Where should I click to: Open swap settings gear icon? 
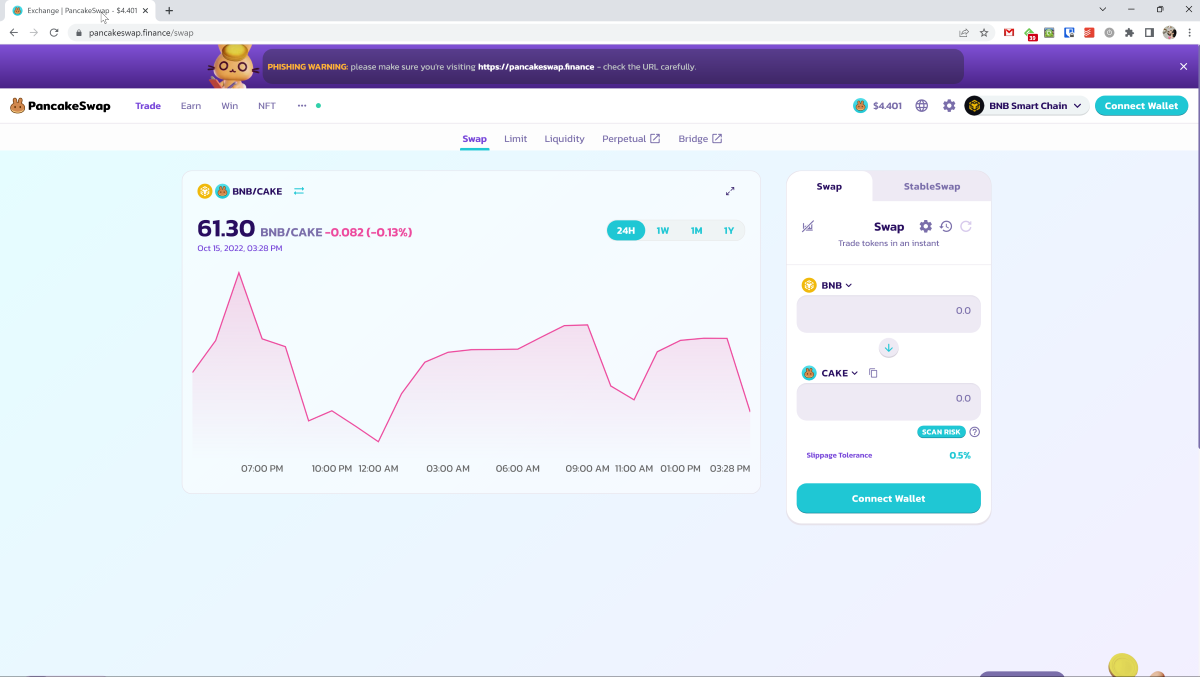click(x=926, y=227)
